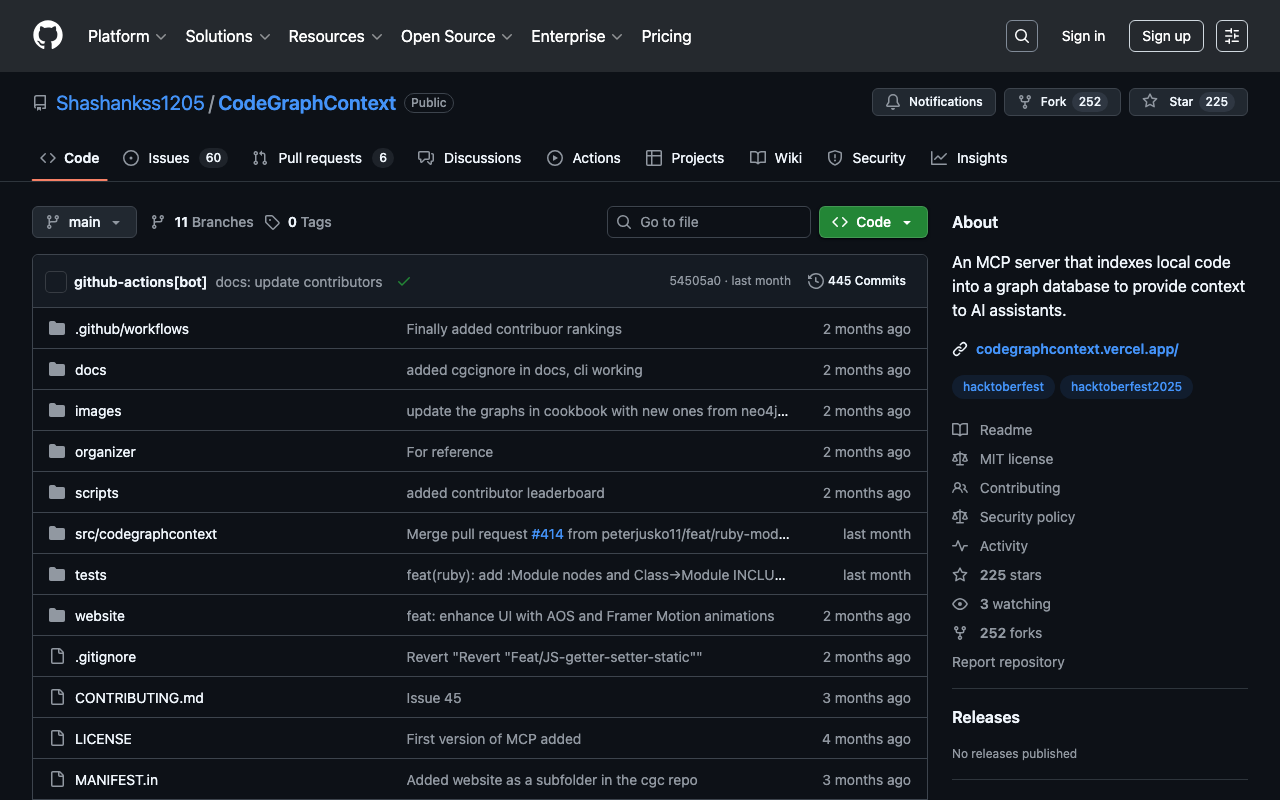Open the Solutions navigation menu
This screenshot has height=800, width=1280.
point(227,36)
